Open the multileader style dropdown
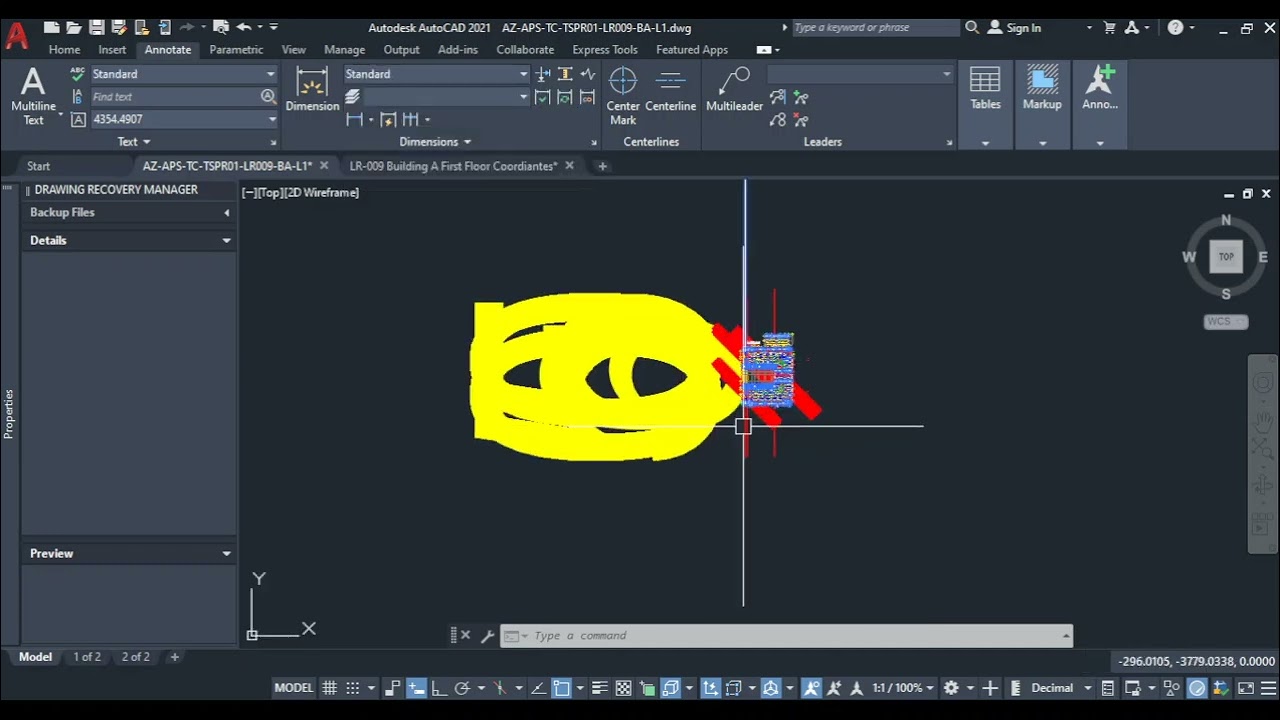The height and width of the screenshot is (720, 1280). coord(946,74)
